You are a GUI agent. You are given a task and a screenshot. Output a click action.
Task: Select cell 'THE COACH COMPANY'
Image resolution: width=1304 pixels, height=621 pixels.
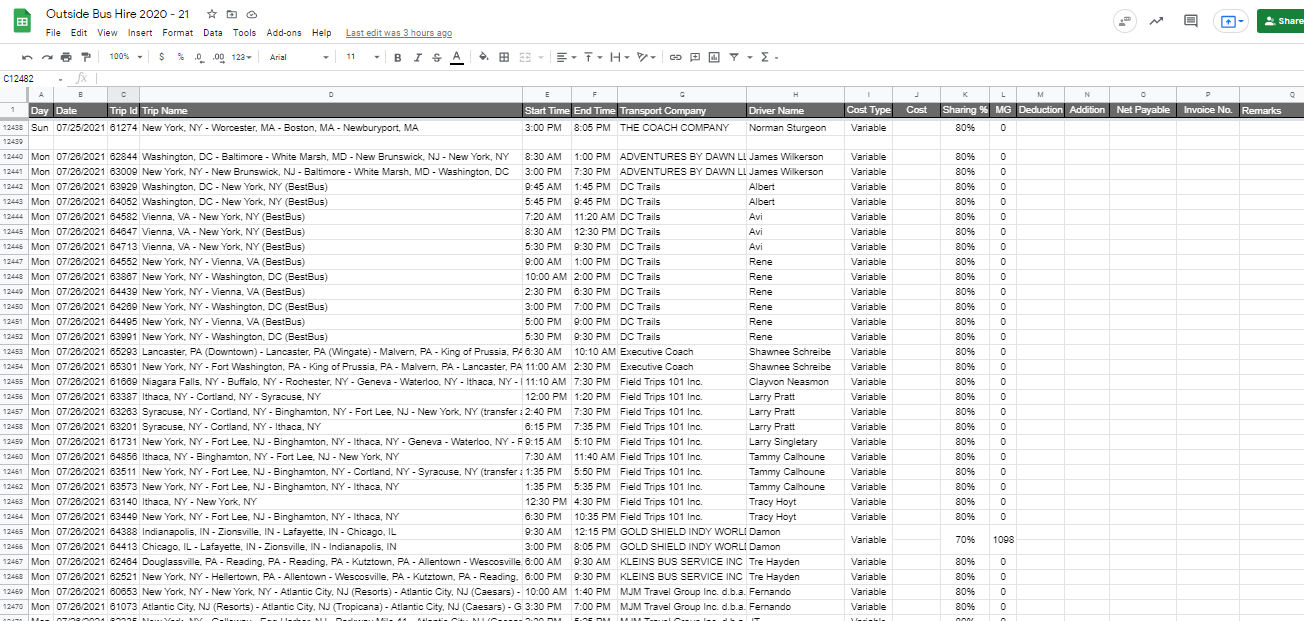click(682, 128)
